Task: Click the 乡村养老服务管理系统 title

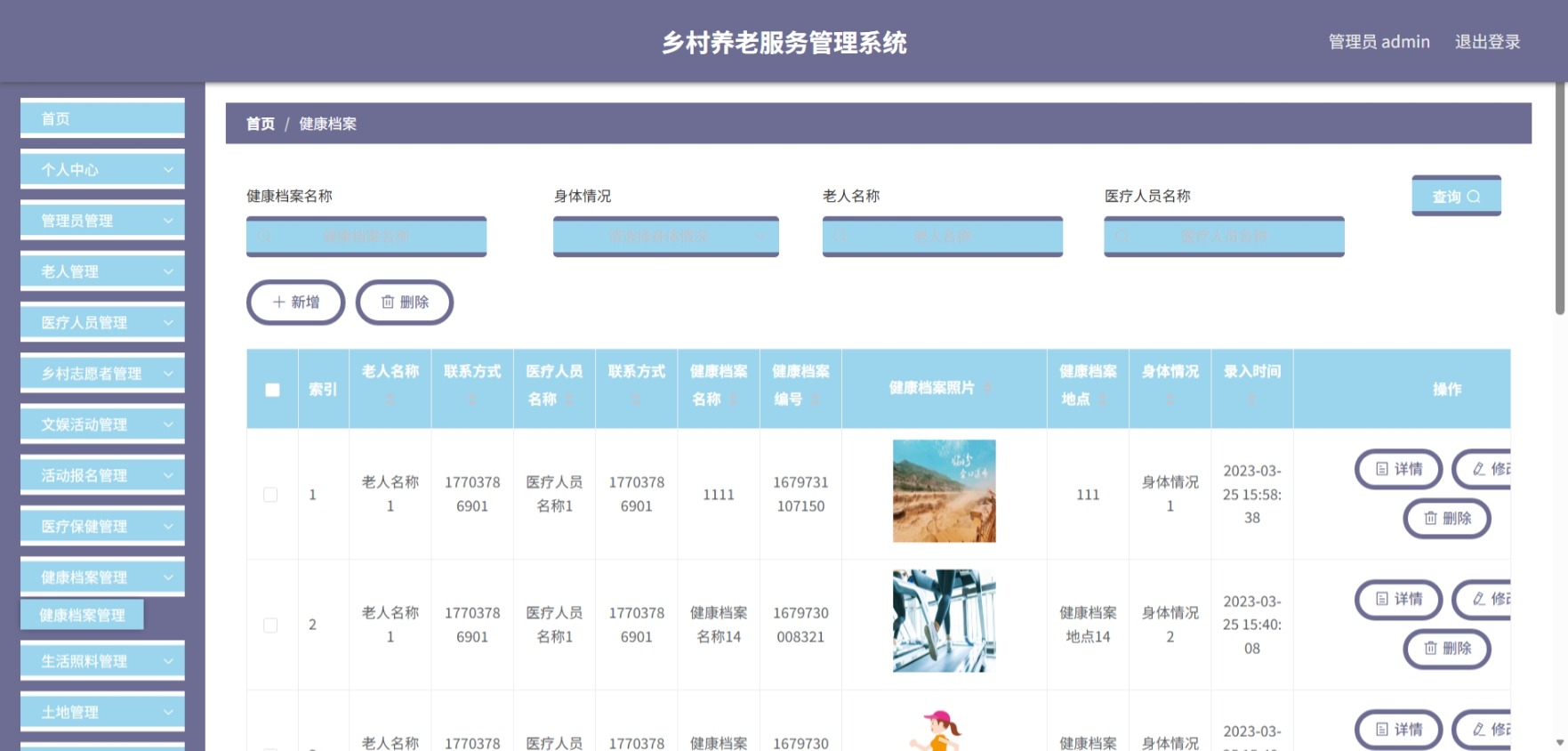Action: point(784,43)
